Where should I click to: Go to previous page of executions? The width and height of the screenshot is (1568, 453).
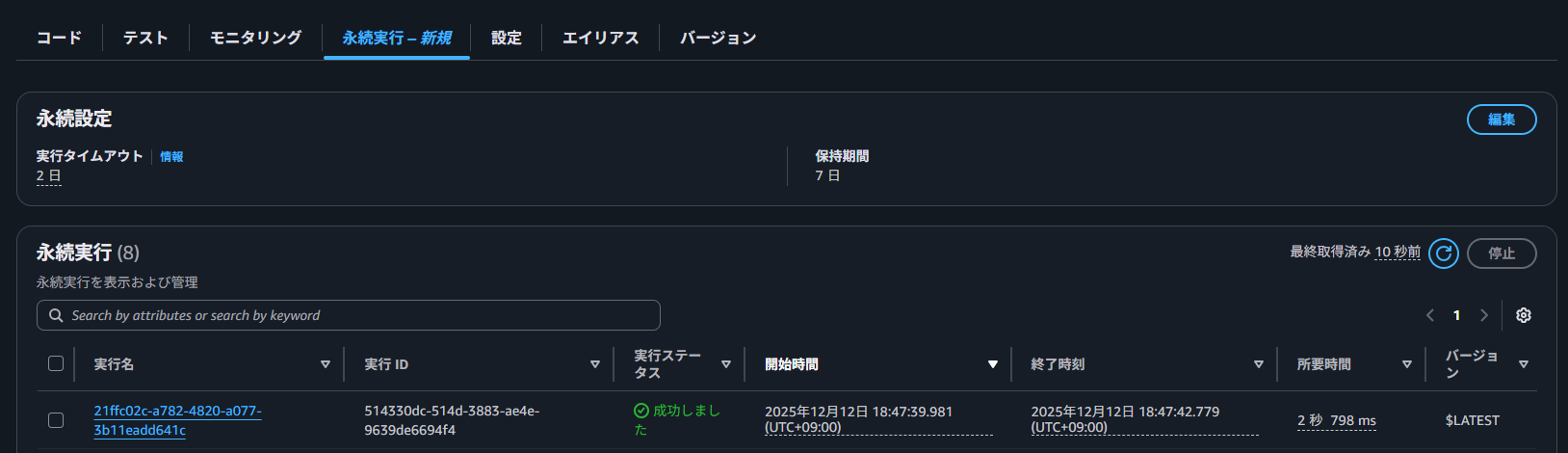tap(1430, 315)
